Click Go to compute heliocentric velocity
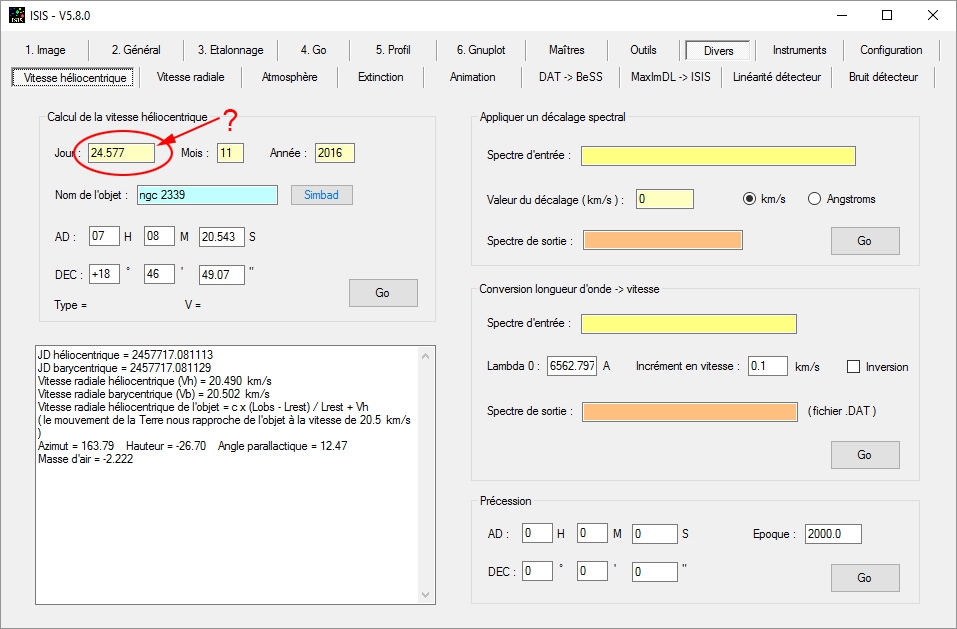The image size is (957, 629). pyautogui.click(x=383, y=293)
